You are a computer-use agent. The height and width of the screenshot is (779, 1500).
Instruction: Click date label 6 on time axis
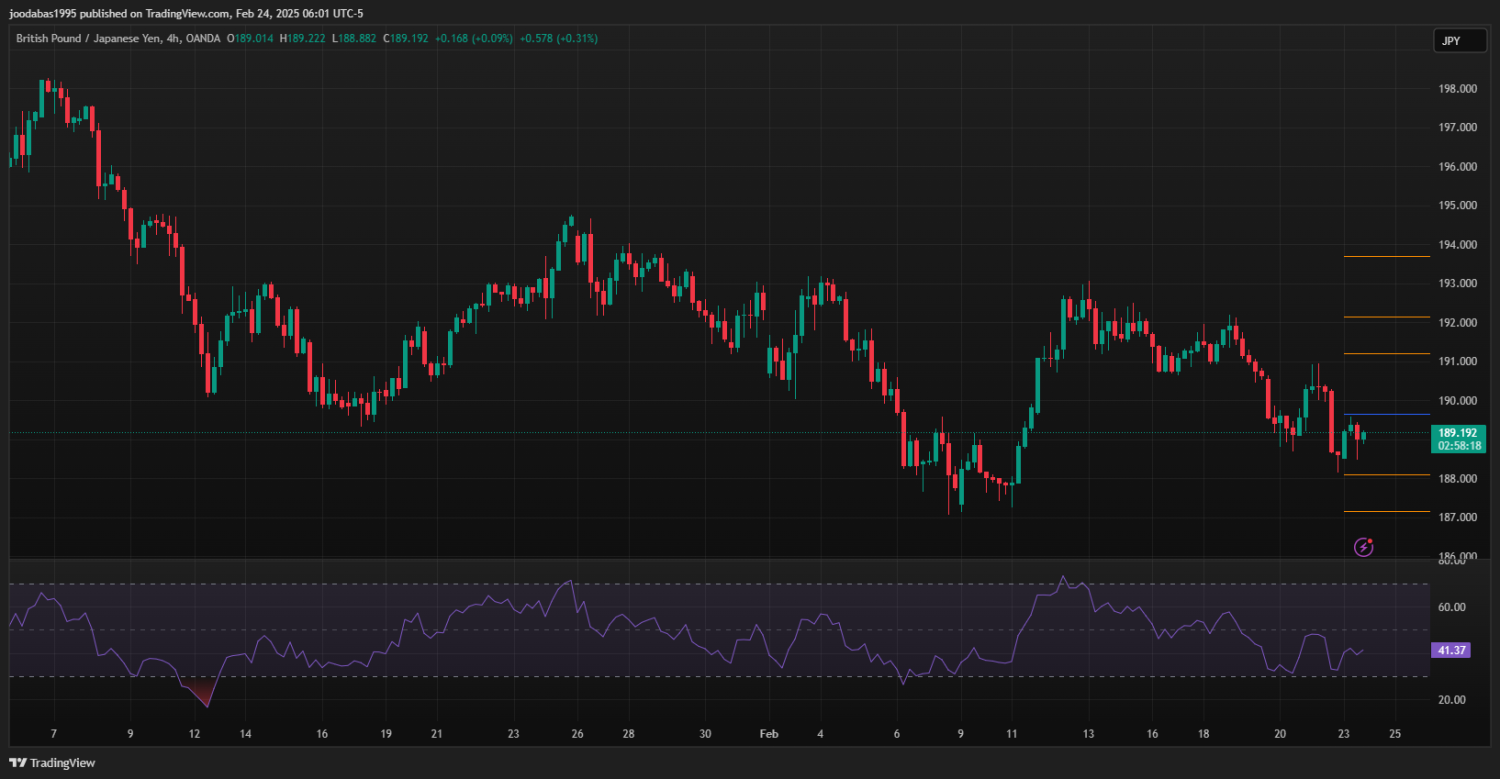[897, 734]
